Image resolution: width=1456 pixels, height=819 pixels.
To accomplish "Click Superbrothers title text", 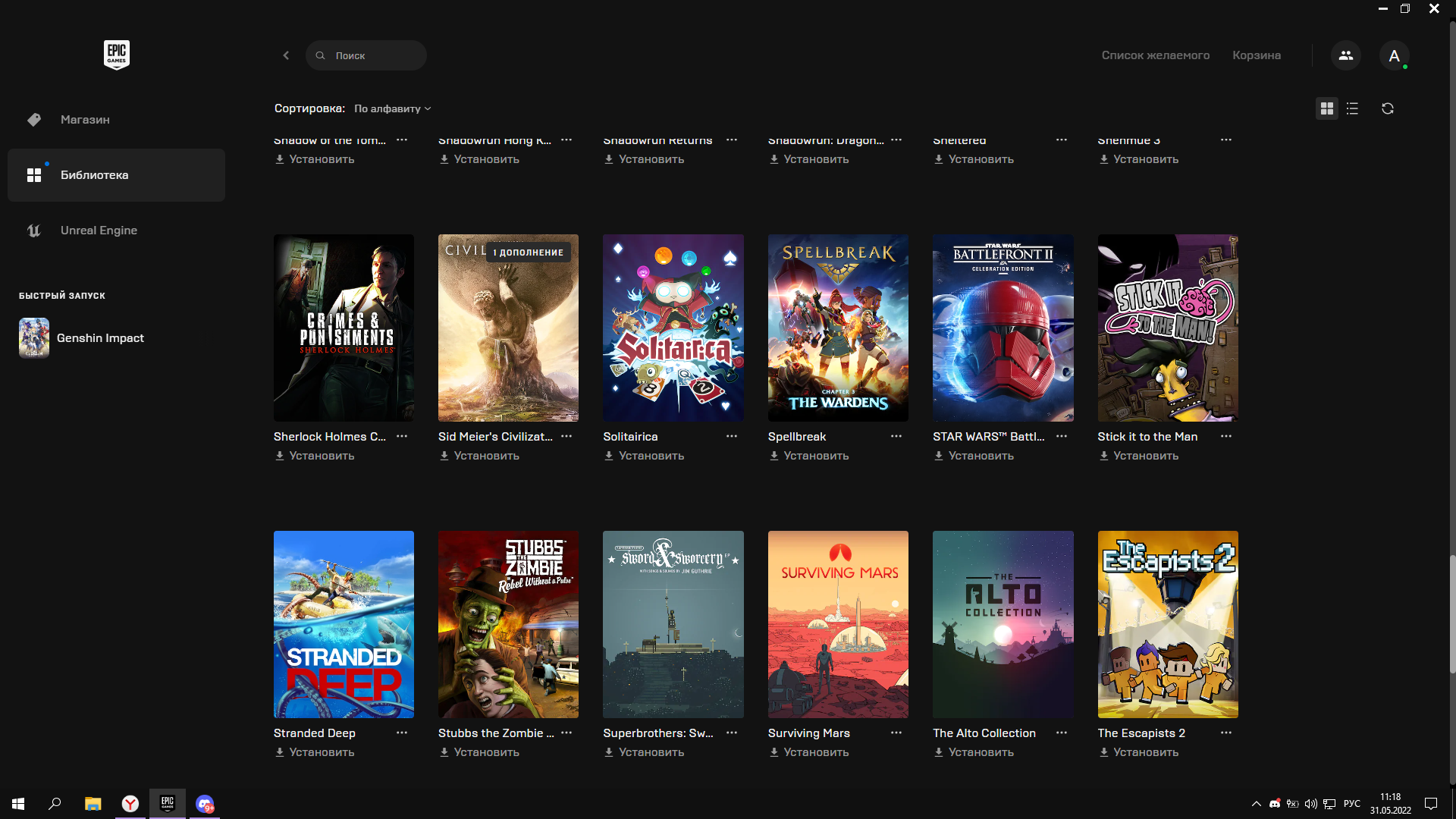I will 658,733.
